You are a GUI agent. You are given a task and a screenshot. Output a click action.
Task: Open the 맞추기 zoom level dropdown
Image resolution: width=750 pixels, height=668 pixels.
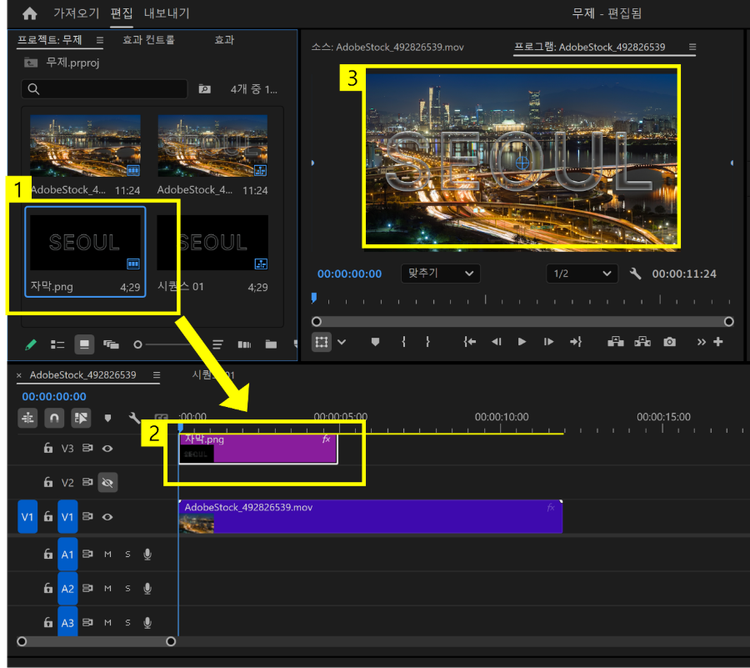point(440,273)
